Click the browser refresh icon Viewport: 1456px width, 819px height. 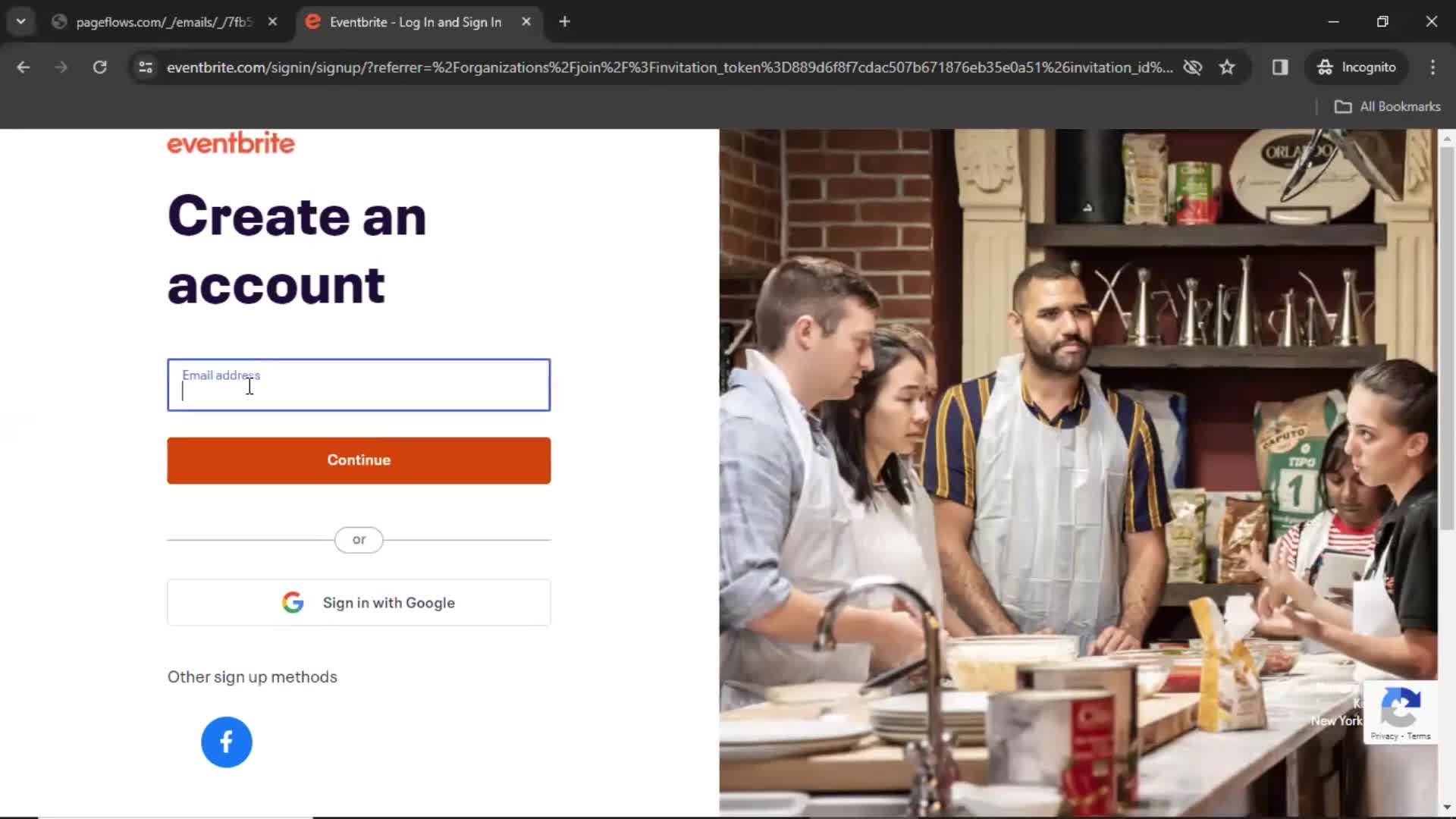click(99, 67)
